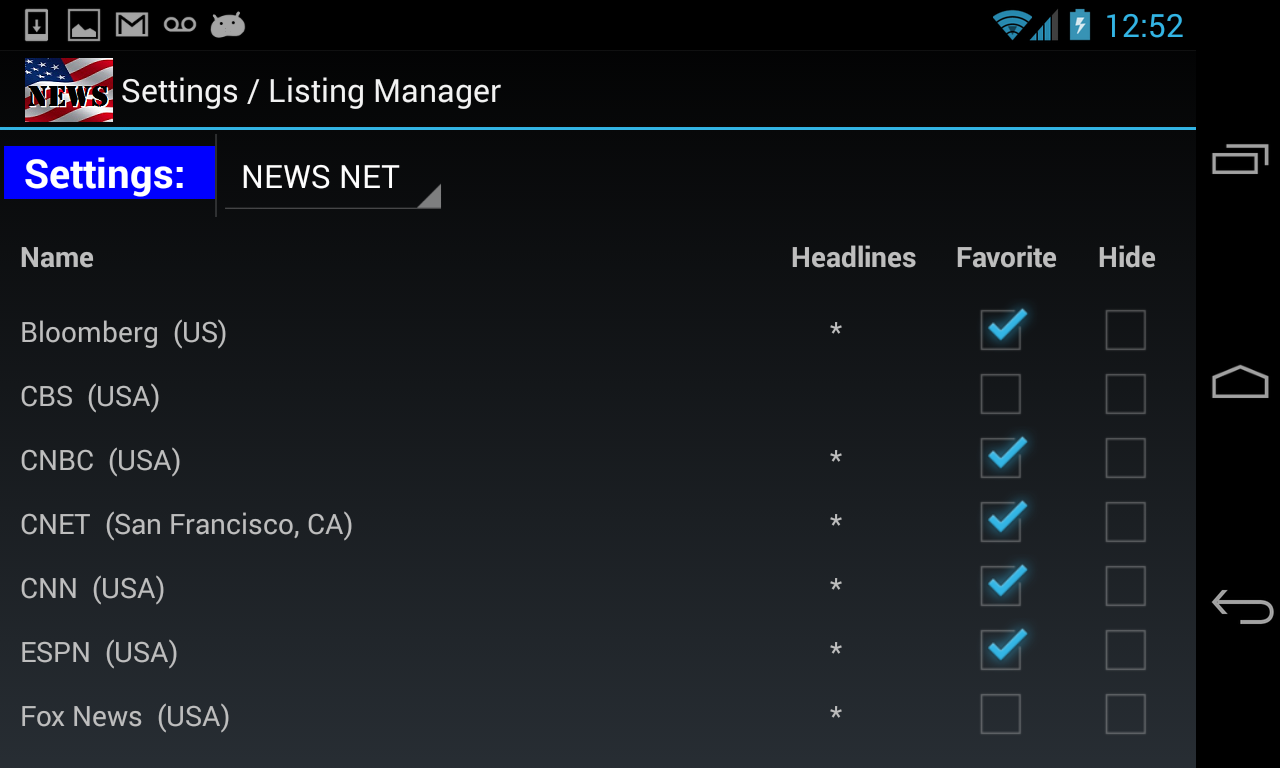Tap the US flag News app icon

tap(69, 90)
